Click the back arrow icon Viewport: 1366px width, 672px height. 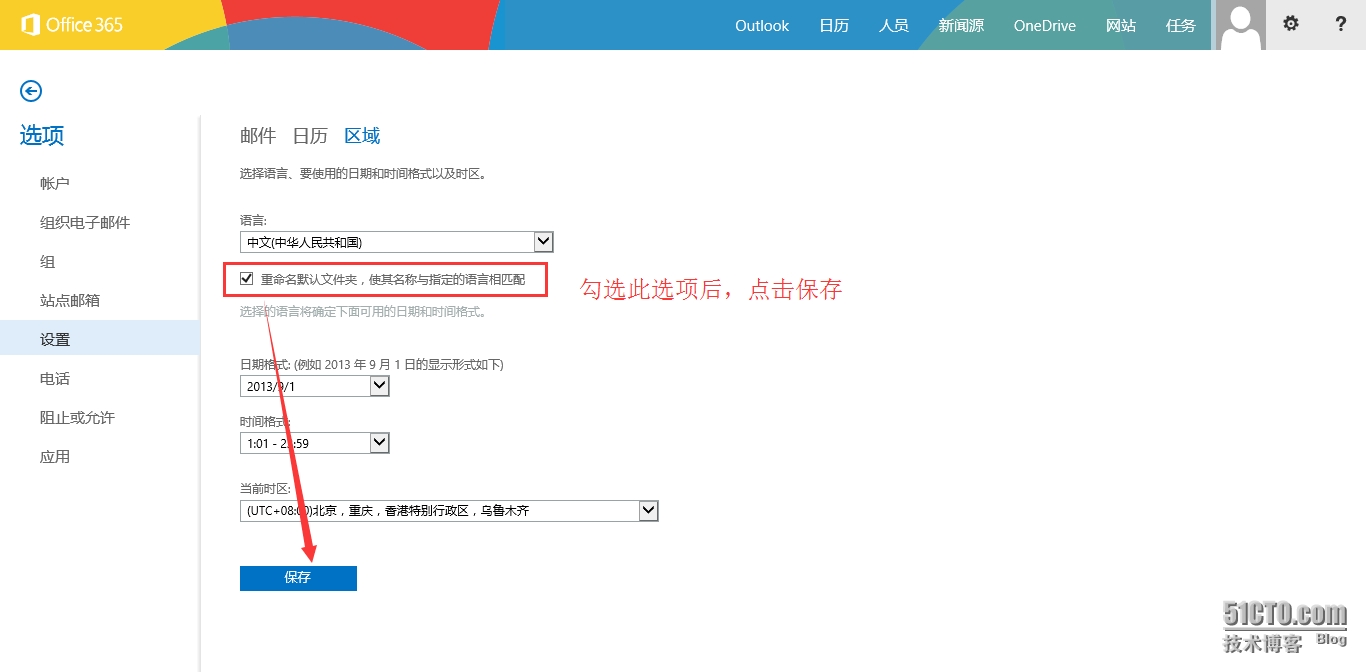click(31, 91)
